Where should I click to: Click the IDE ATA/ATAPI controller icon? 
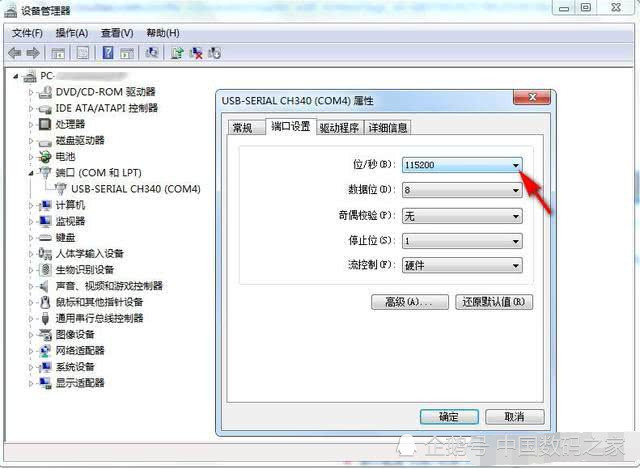[x=45, y=109]
